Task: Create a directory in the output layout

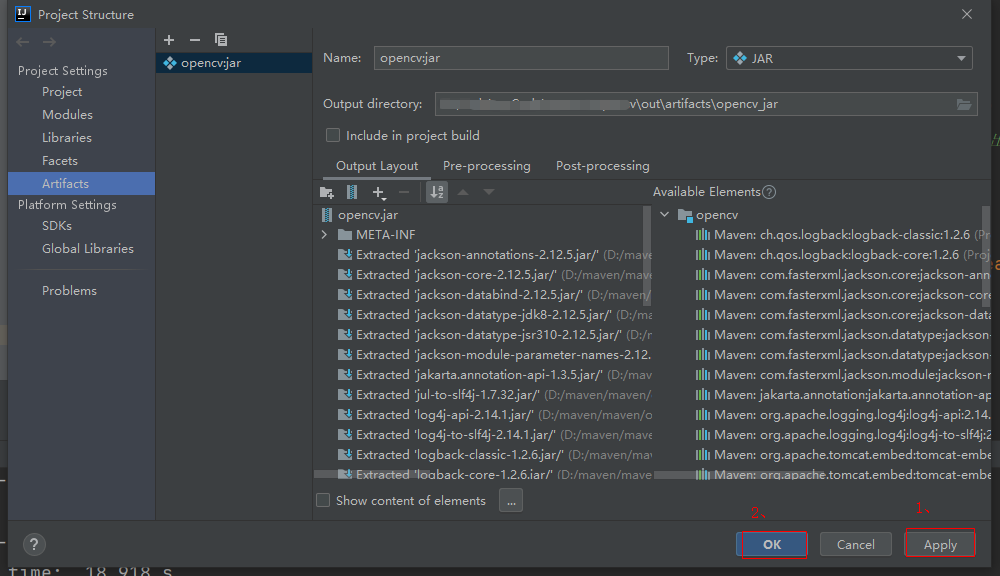Action: (x=327, y=192)
